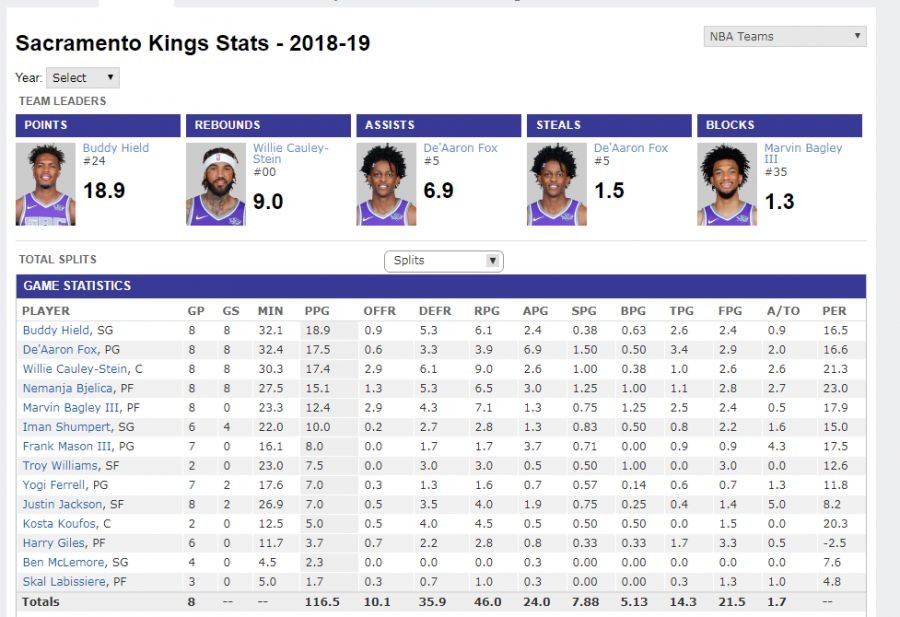Open Buddy Hield link in Points leader
This screenshot has width=900, height=617.
pyautogui.click(x=115, y=148)
